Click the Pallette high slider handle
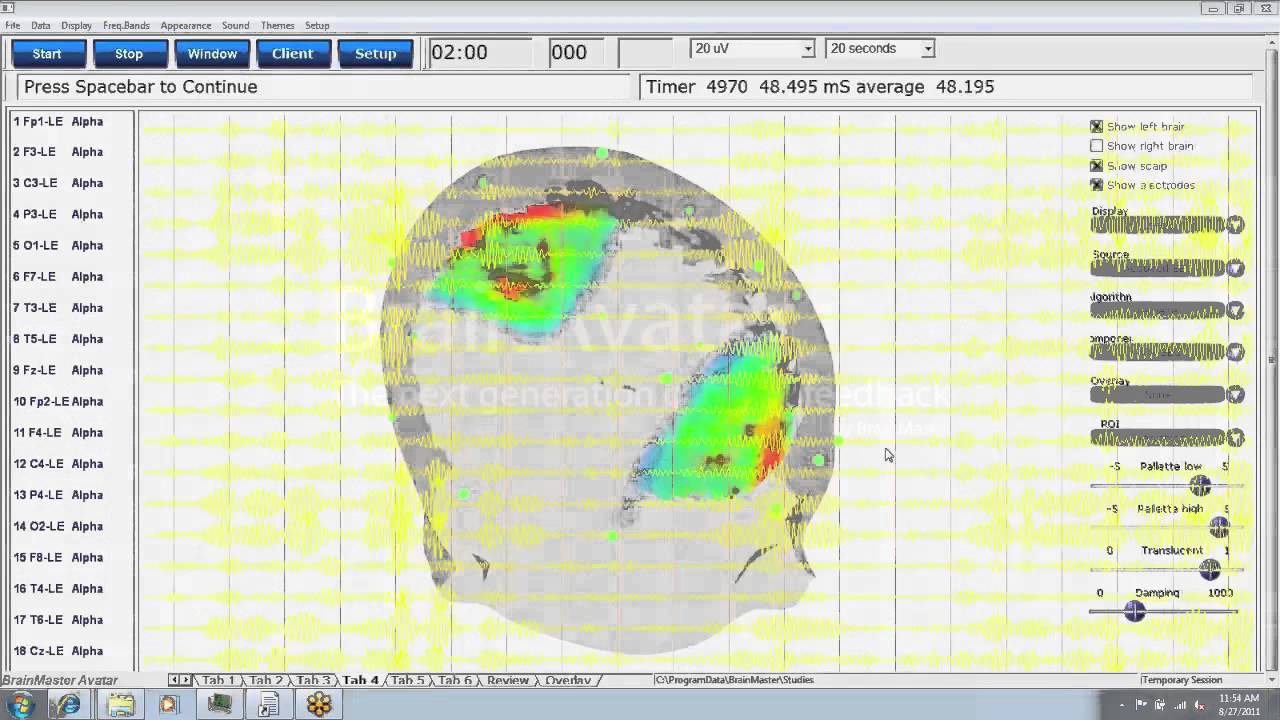This screenshot has height=720, width=1280. pyautogui.click(x=1219, y=528)
